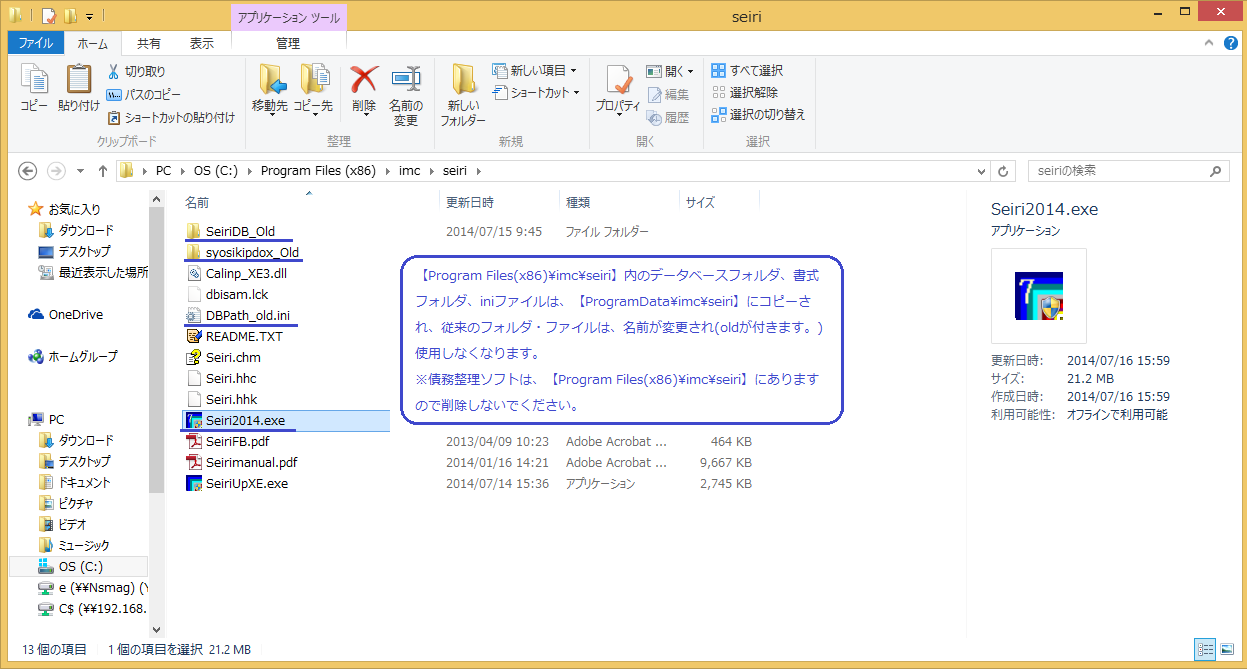Open プロパティ for Seiri2014.exe

(x=620, y=90)
